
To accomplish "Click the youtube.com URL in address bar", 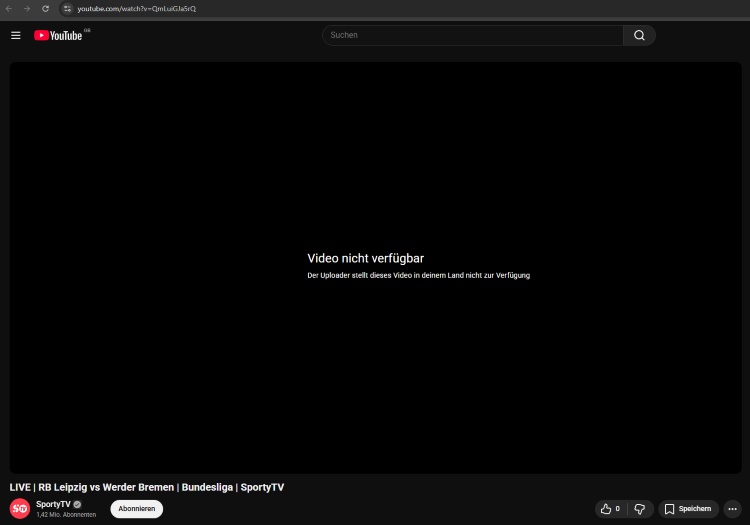I will click(x=136, y=9).
